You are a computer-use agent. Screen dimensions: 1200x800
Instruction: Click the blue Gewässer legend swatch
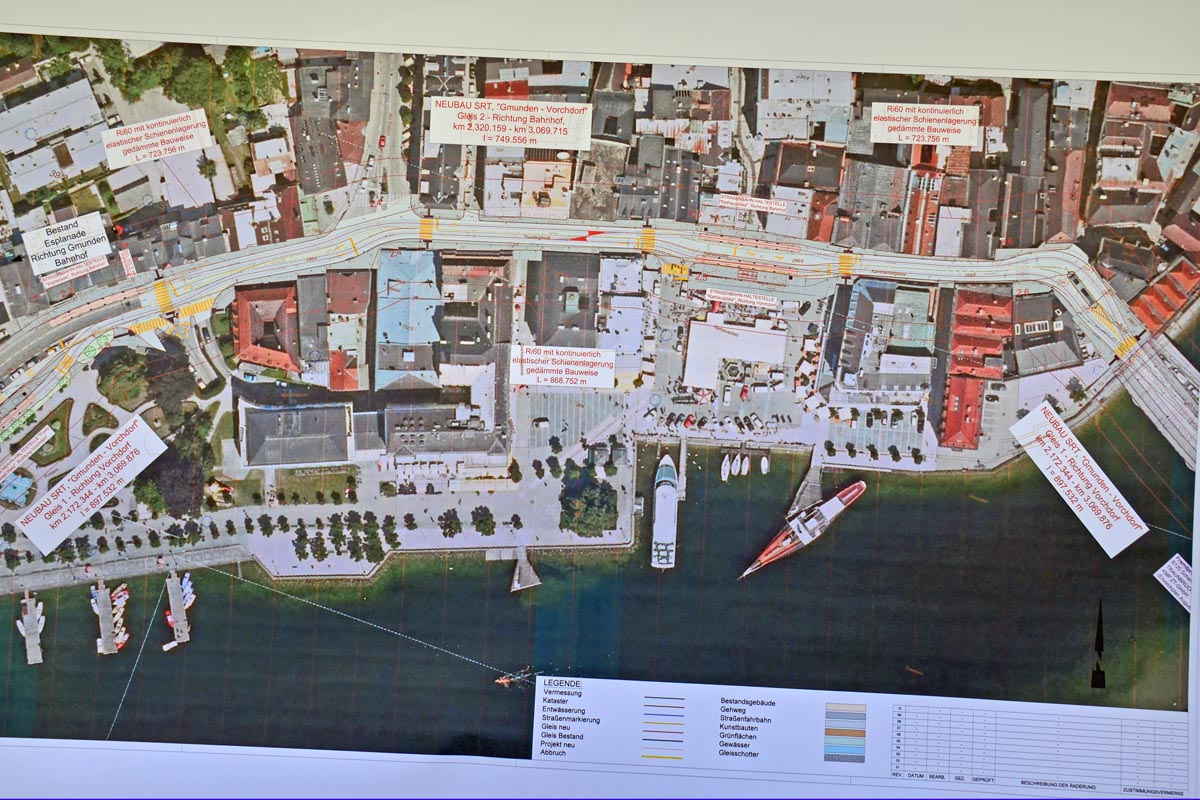845,749
